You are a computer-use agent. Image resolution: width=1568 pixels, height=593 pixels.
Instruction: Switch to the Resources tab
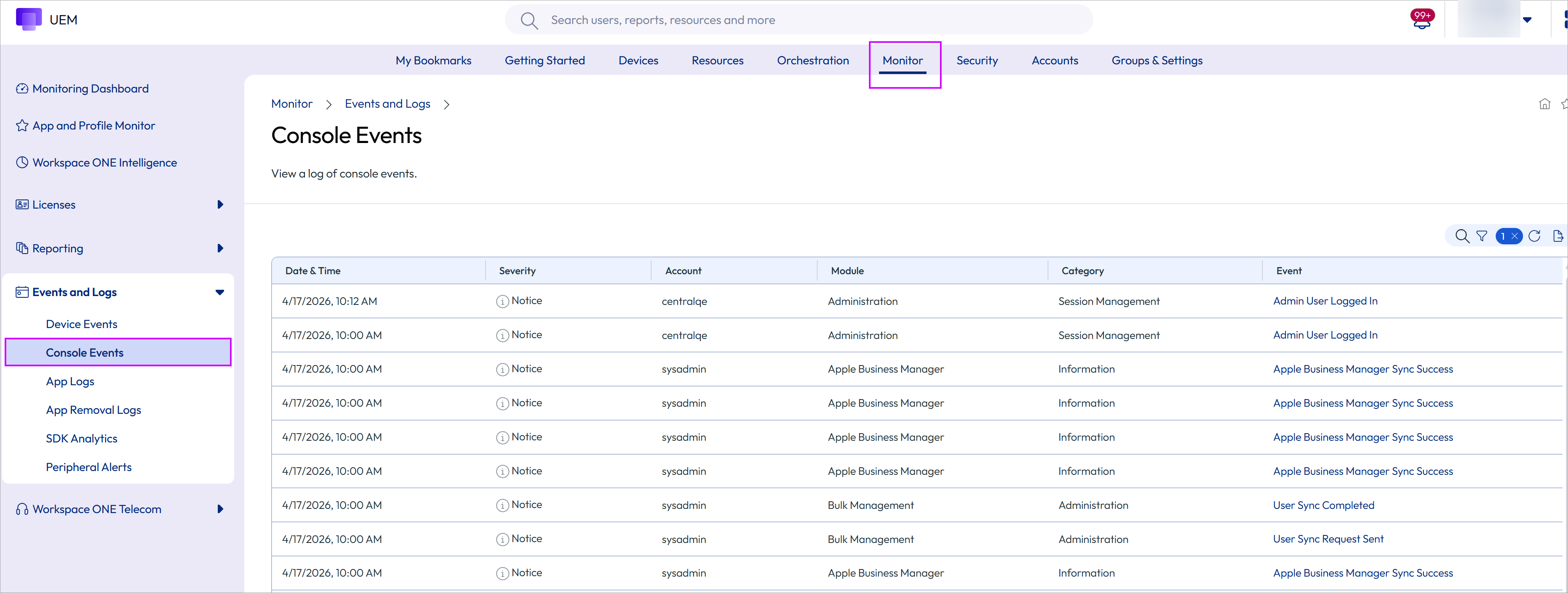(717, 60)
